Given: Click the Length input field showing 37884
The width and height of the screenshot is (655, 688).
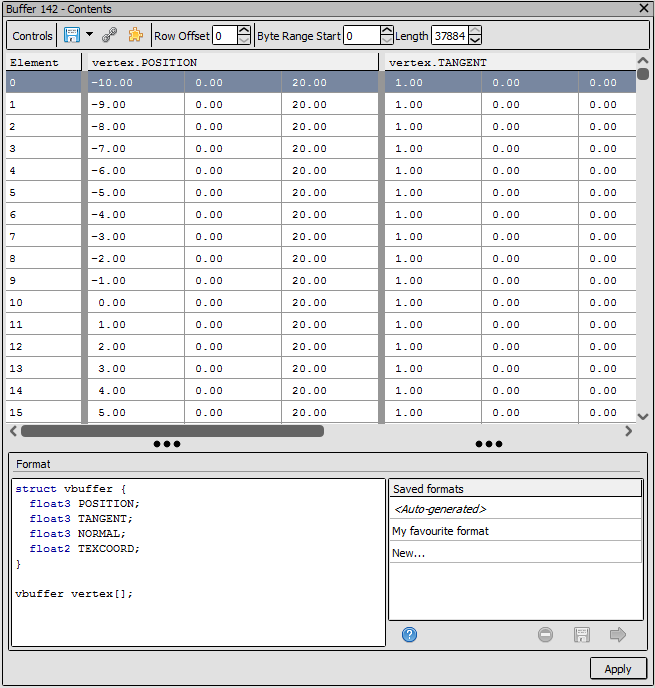Looking at the screenshot, I should 450,36.
